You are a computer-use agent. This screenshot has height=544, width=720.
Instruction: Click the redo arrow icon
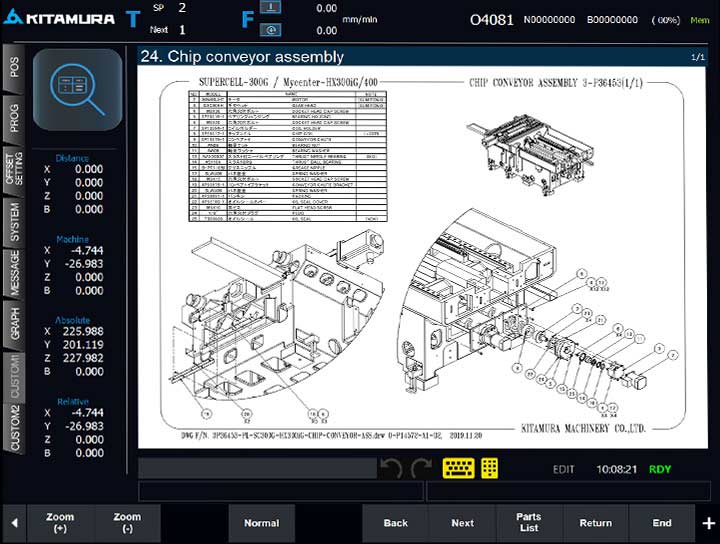tap(421, 469)
